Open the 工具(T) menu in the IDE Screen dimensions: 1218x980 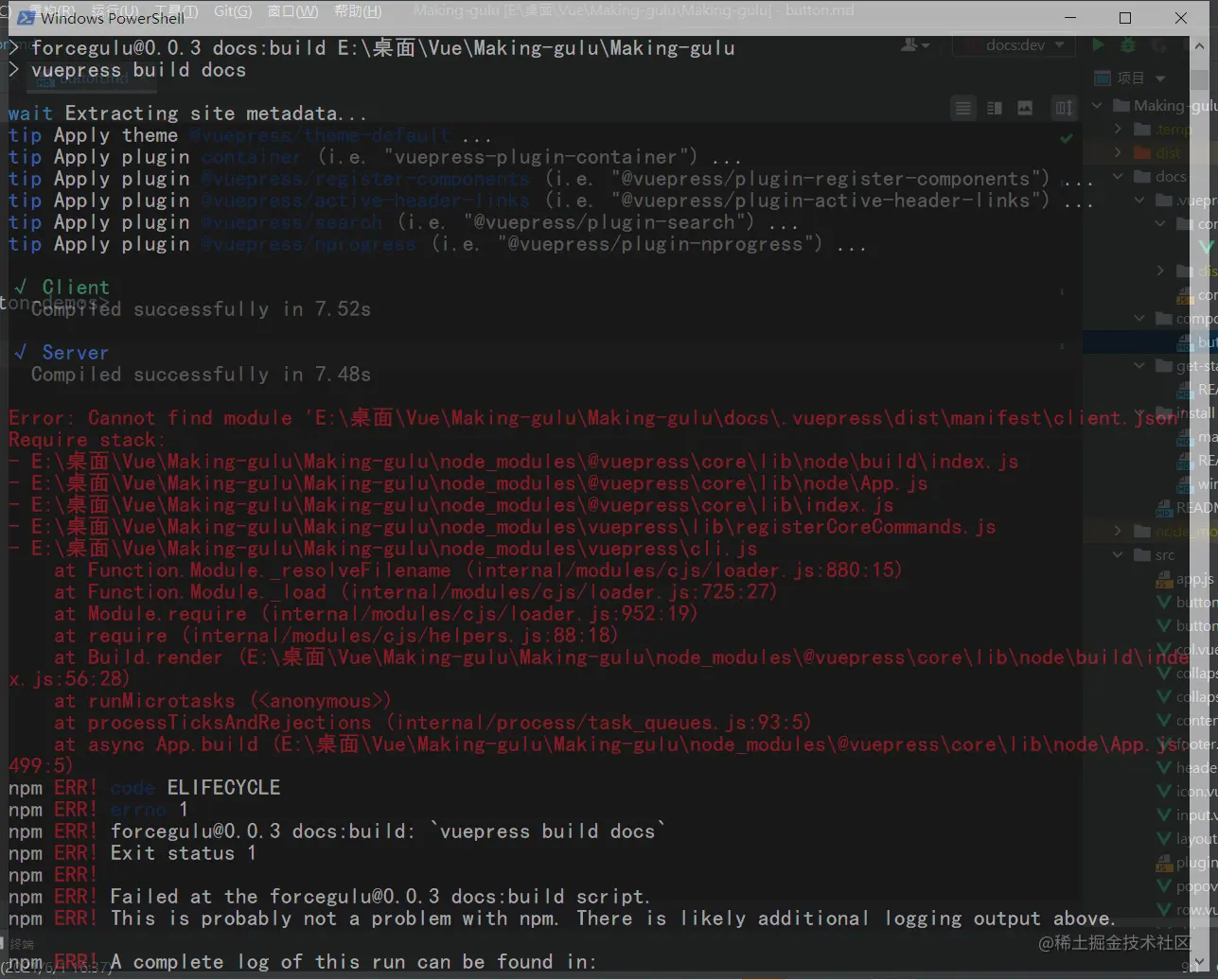(x=177, y=11)
